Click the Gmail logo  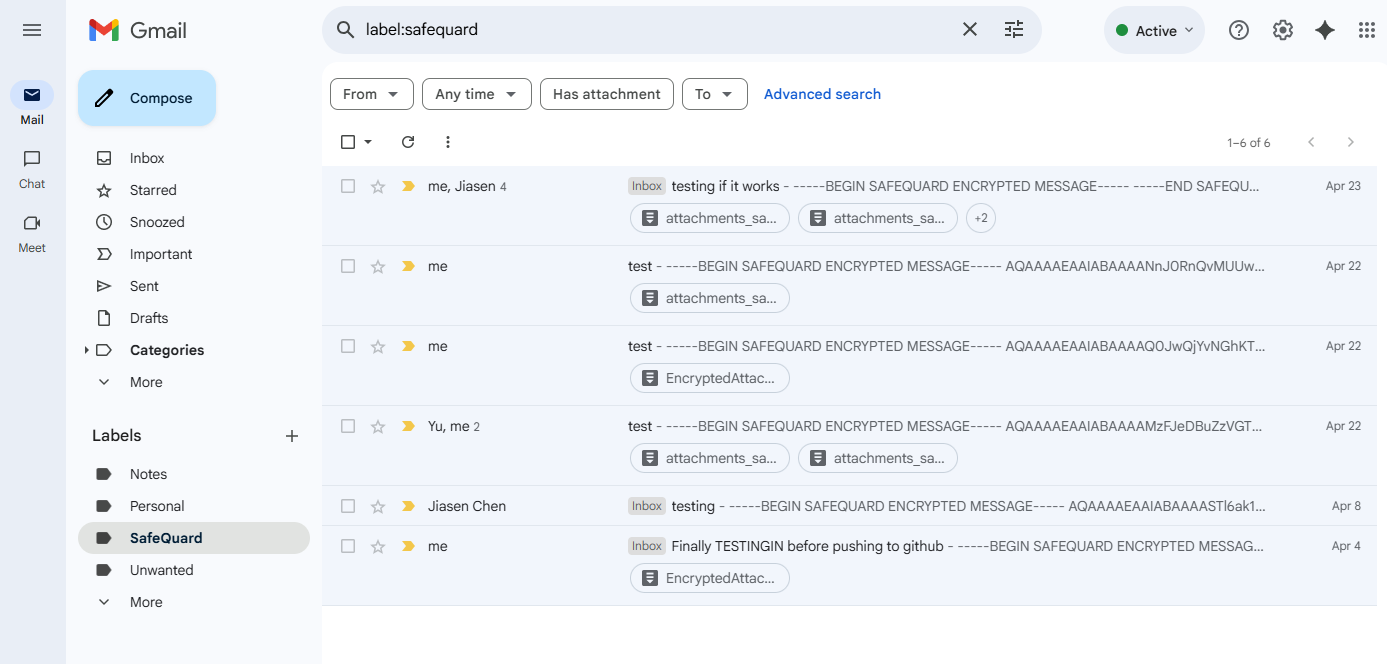pos(138,30)
